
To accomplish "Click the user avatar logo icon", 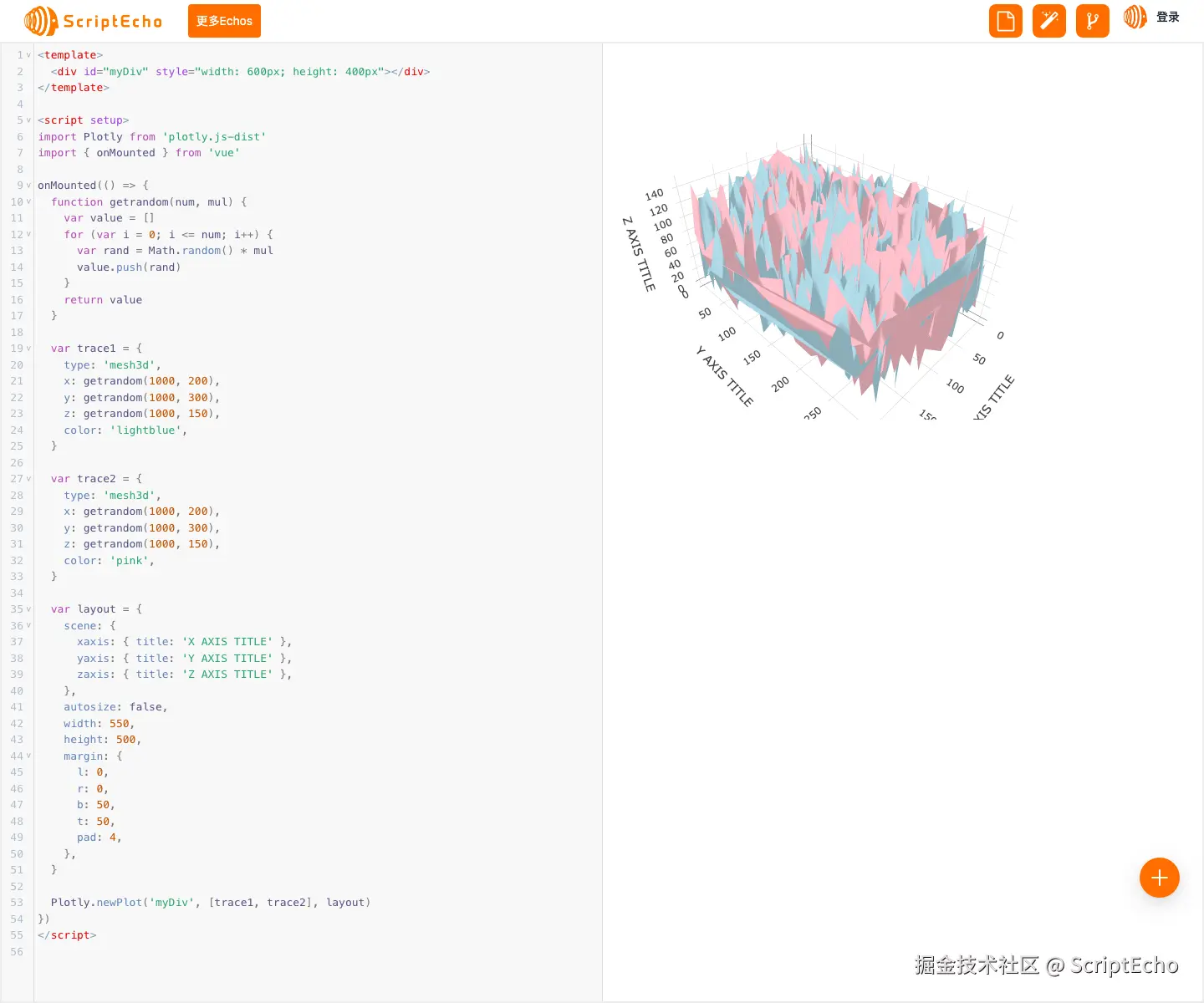I will [x=1135, y=17].
